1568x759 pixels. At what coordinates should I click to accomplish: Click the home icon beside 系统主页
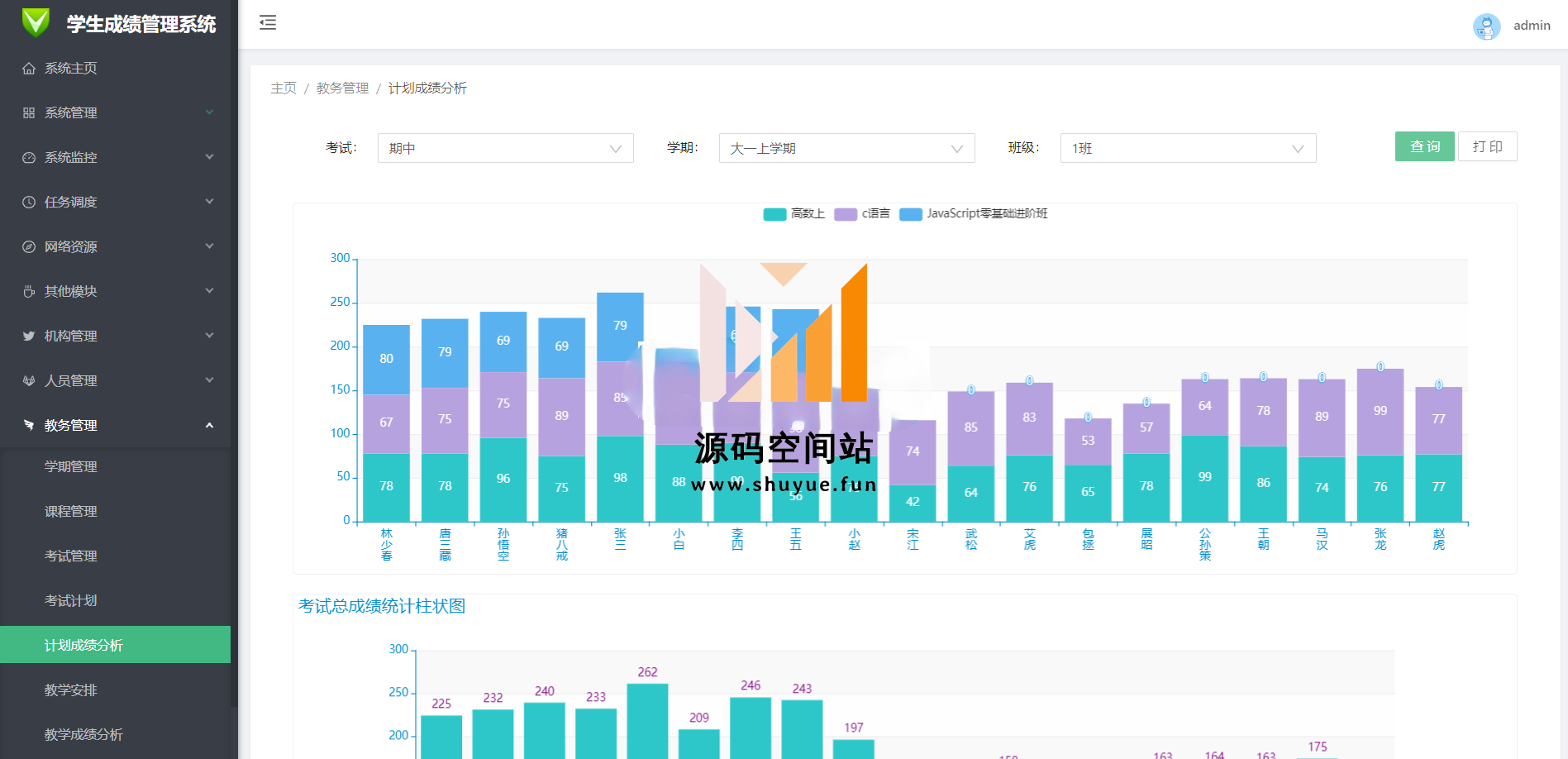[29, 69]
